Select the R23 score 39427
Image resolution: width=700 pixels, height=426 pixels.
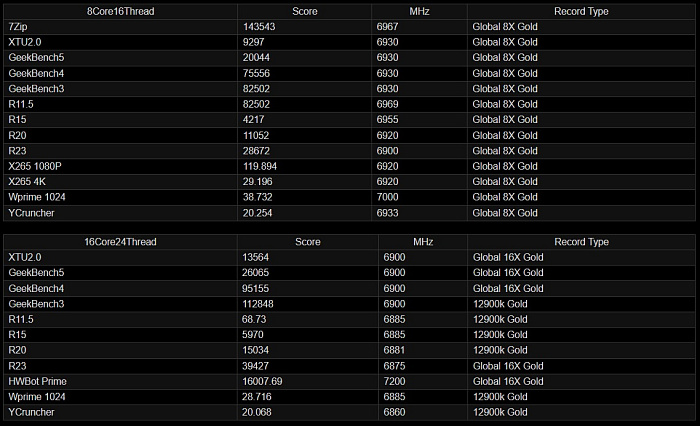tap(255, 366)
